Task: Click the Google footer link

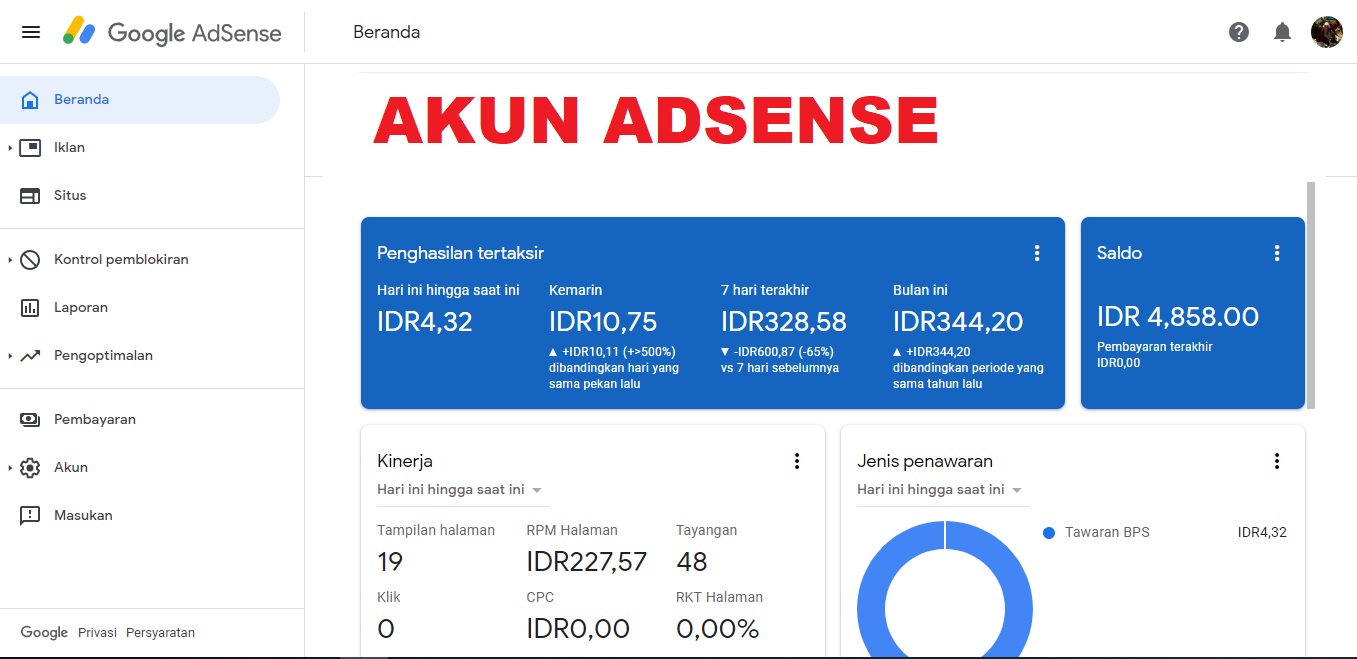Action: tap(44, 633)
